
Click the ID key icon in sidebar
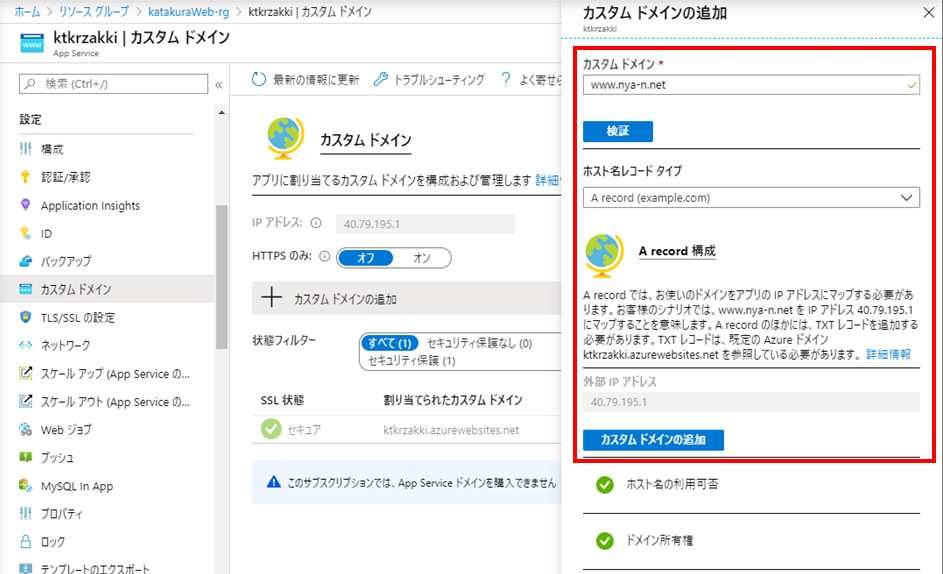point(25,233)
